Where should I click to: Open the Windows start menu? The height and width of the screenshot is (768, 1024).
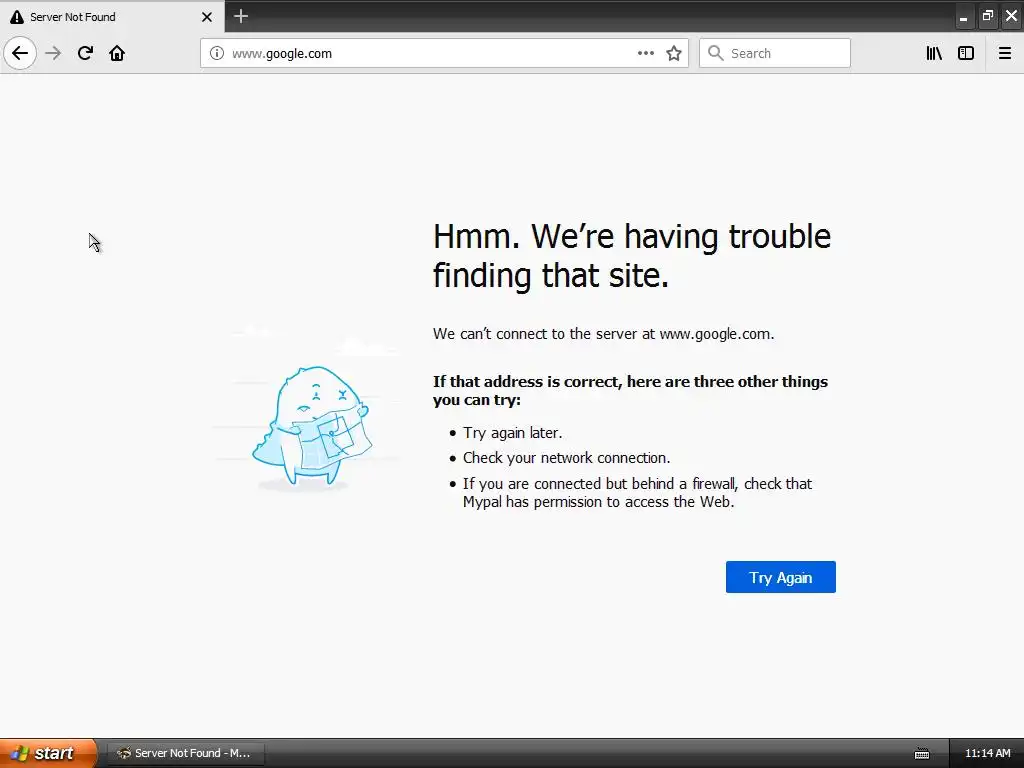coord(48,753)
